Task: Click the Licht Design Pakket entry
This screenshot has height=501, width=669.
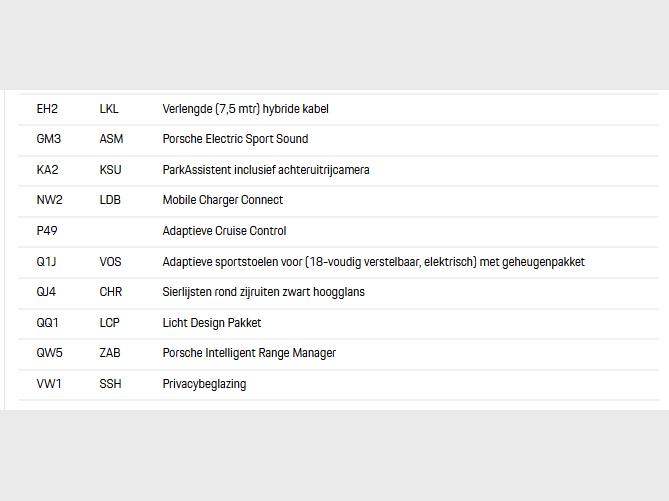Action: click(x=212, y=323)
